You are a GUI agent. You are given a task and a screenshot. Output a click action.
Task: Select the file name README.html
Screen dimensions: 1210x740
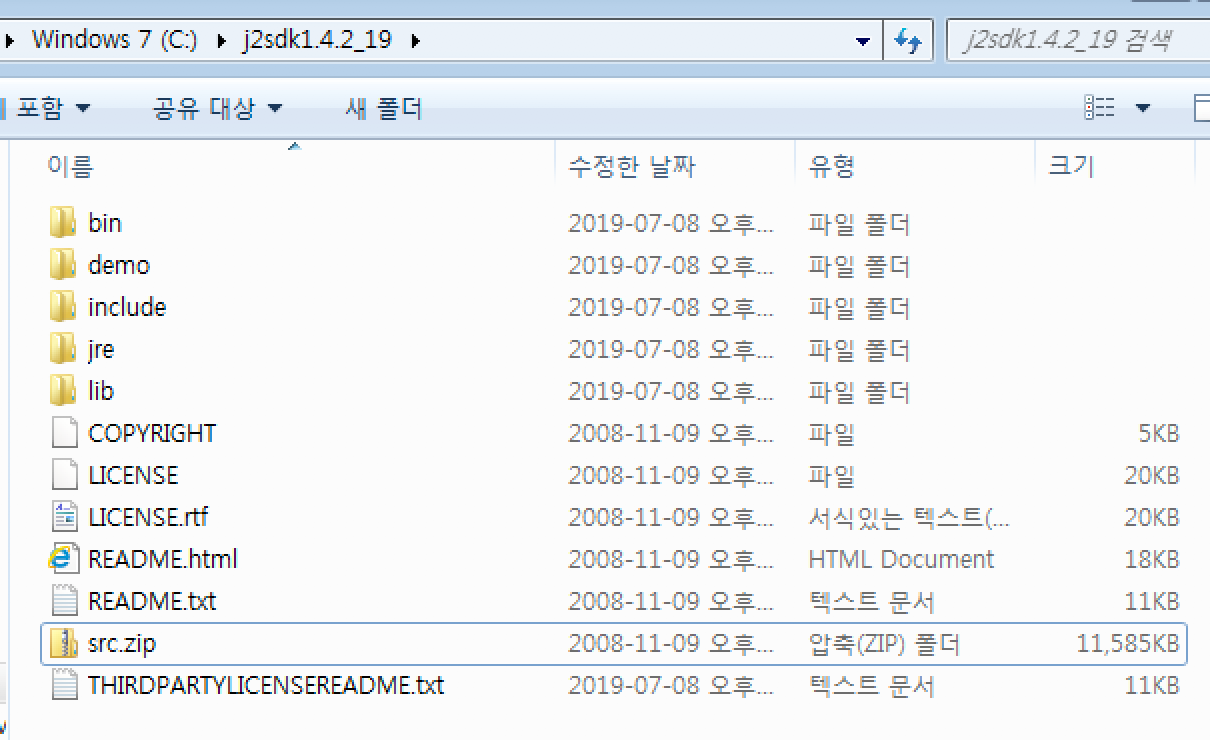pos(163,559)
